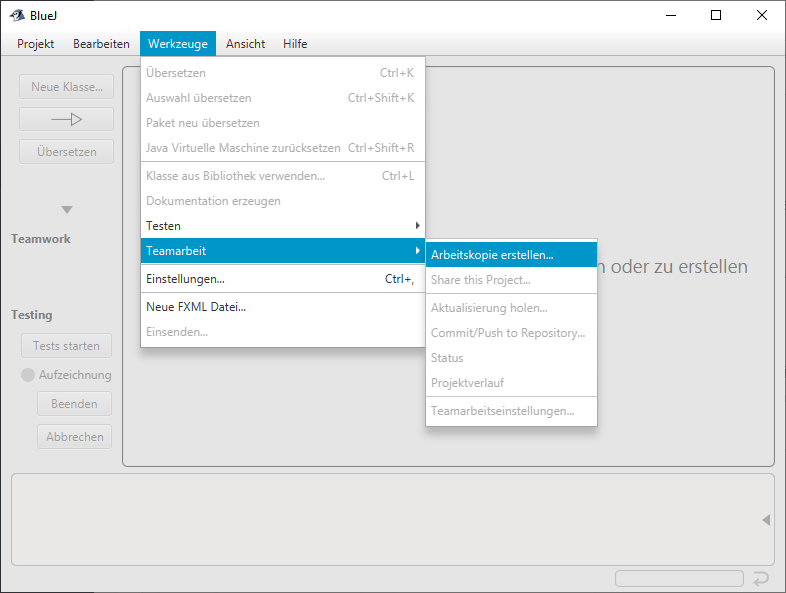
Task: Open the Ansicht menu
Action: [245, 44]
